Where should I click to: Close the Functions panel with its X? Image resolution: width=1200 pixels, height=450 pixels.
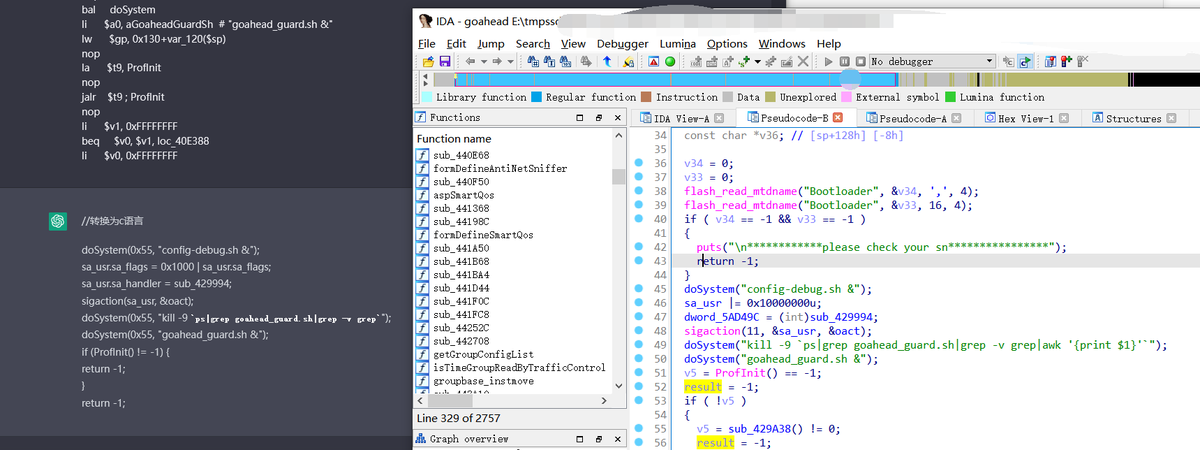pyautogui.click(x=616, y=118)
